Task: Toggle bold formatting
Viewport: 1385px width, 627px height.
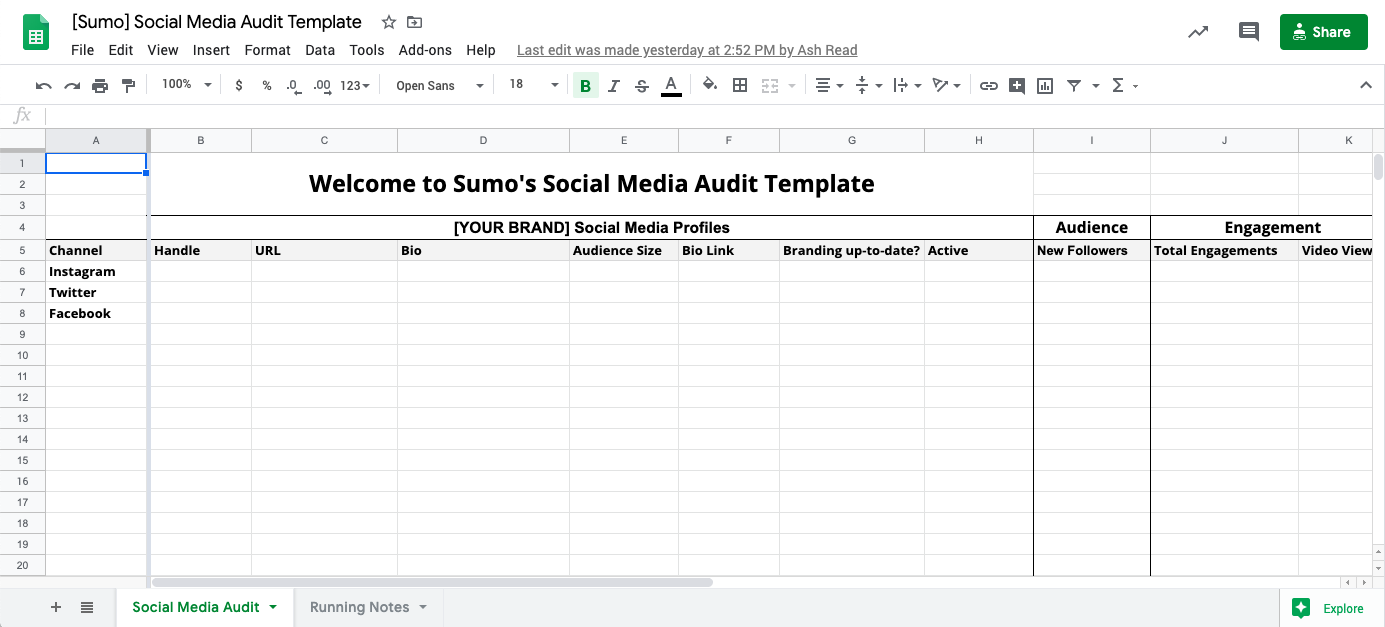Action: tap(585, 86)
